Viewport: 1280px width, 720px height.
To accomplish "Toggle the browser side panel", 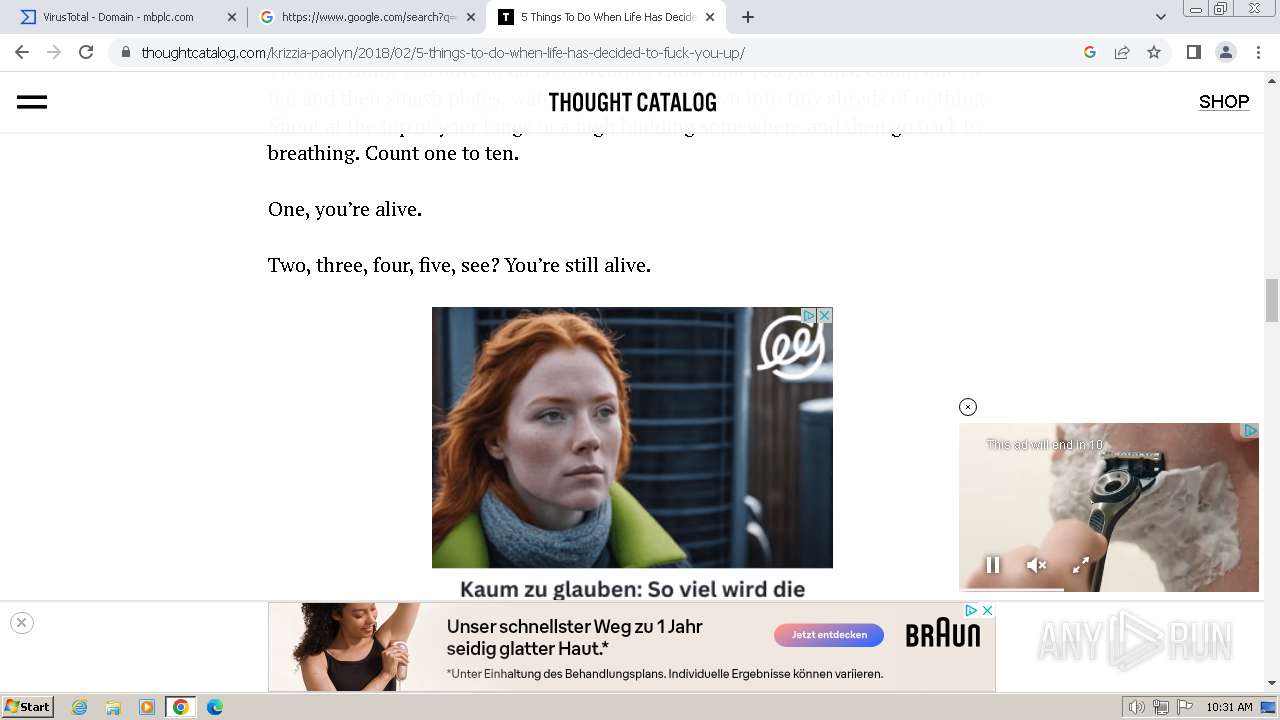I will tap(1193, 52).
